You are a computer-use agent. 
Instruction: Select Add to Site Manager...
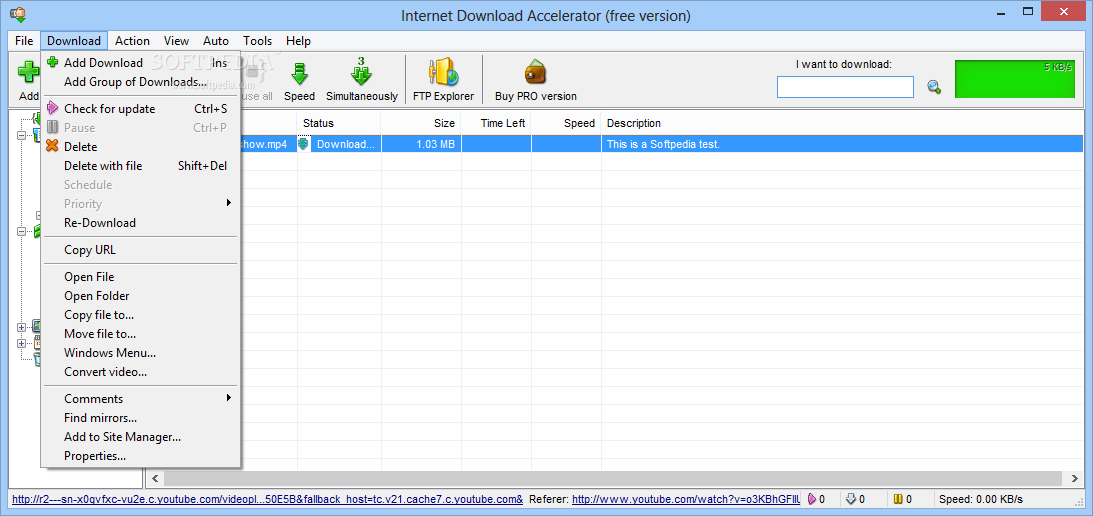(x=141, y=437)
